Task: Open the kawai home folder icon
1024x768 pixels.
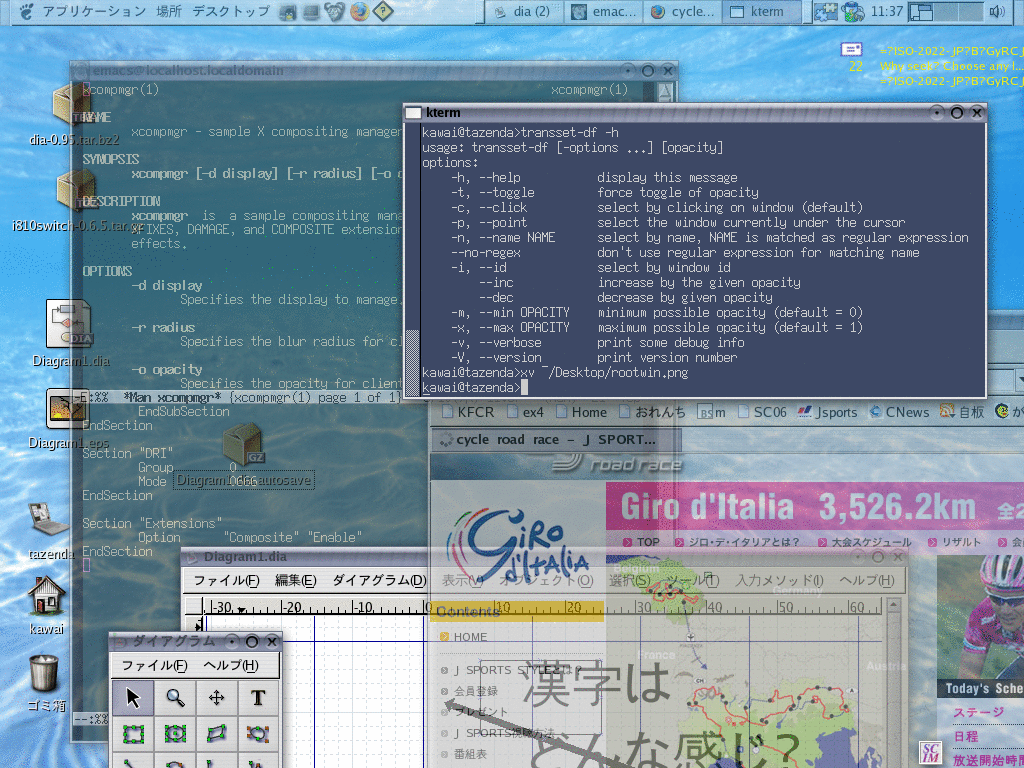Action: 46,596
